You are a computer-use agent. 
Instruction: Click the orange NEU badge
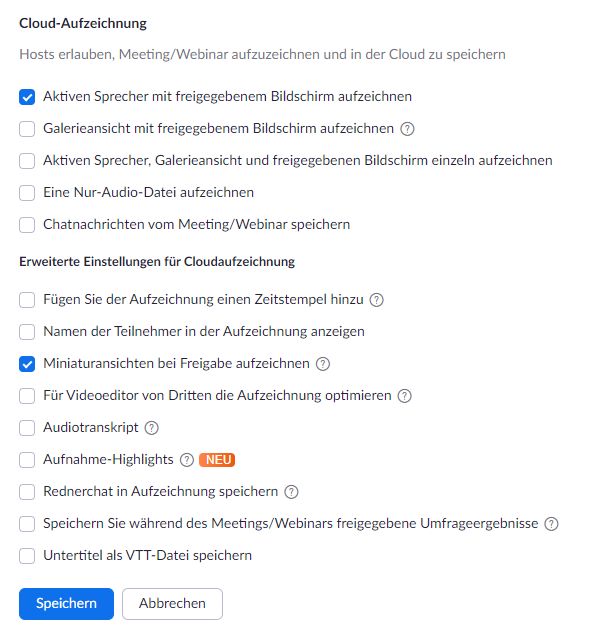[x=217, y=460]
